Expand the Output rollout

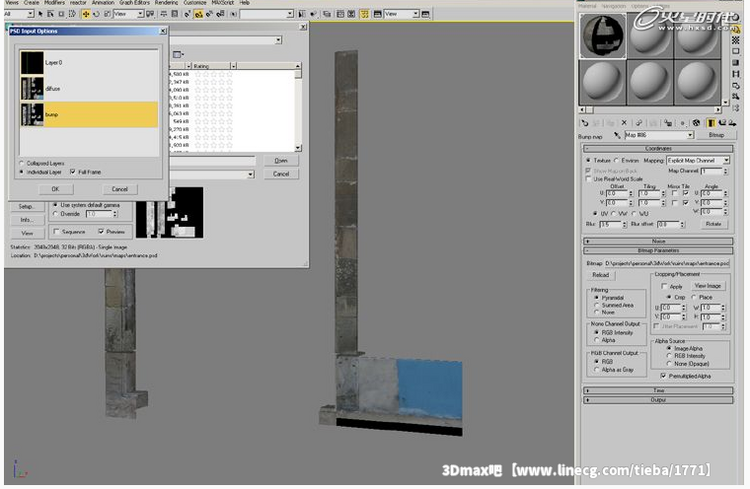(658, 400)
